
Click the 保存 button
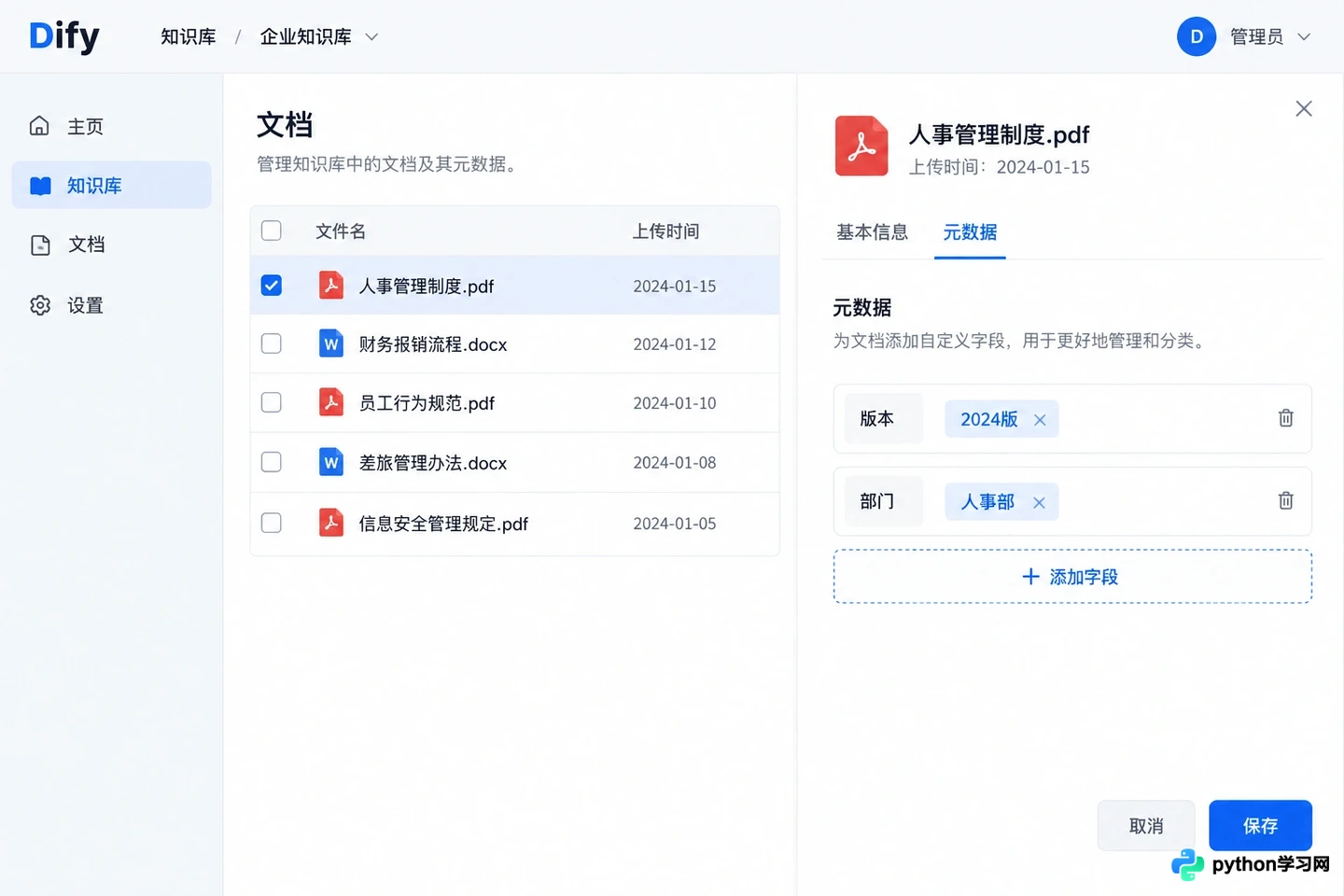1260,825
